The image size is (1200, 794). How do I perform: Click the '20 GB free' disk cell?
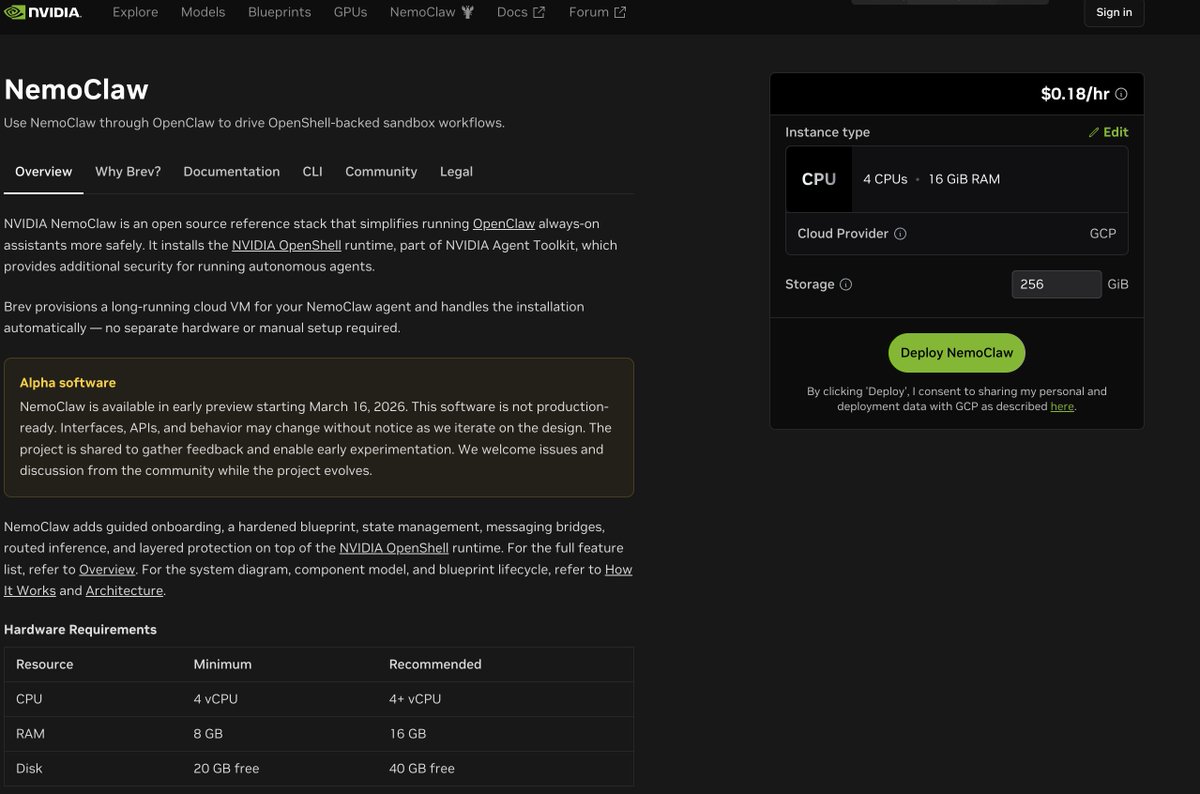[226, 769]
